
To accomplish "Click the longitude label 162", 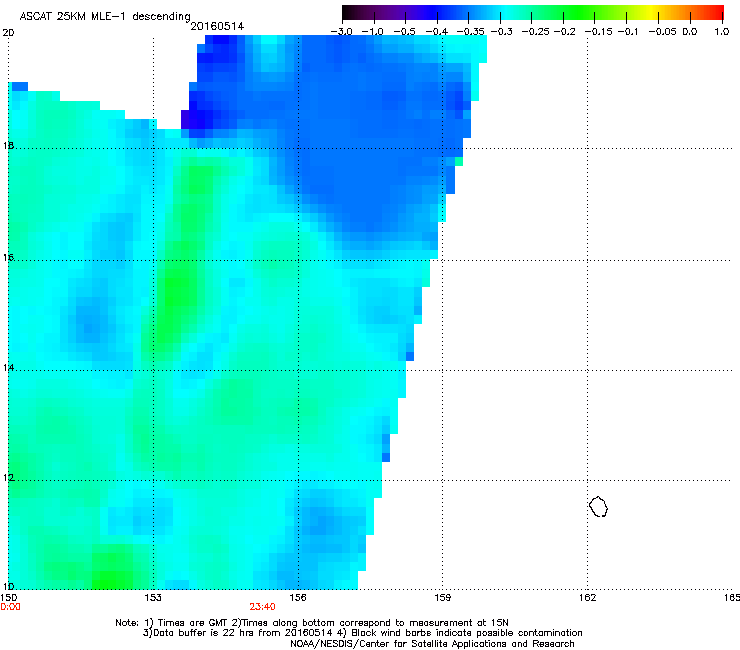I will pos(587,598).
